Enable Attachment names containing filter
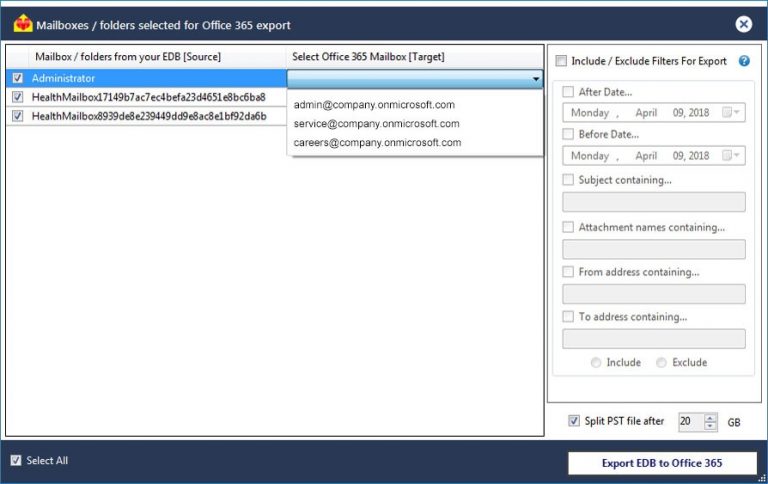The width and height of the screenshot is (768, 484). point(568,227)
